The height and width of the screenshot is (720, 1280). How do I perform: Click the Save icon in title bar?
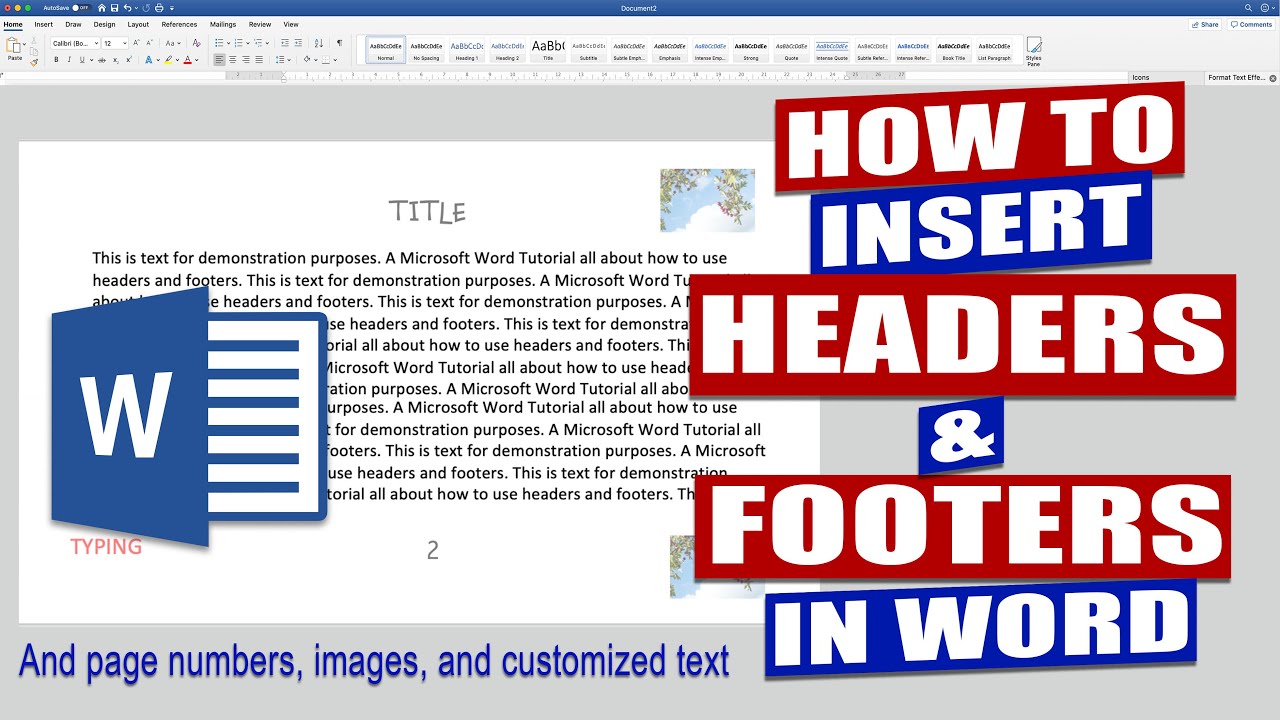pyautogui.click(x=114, y=8)
